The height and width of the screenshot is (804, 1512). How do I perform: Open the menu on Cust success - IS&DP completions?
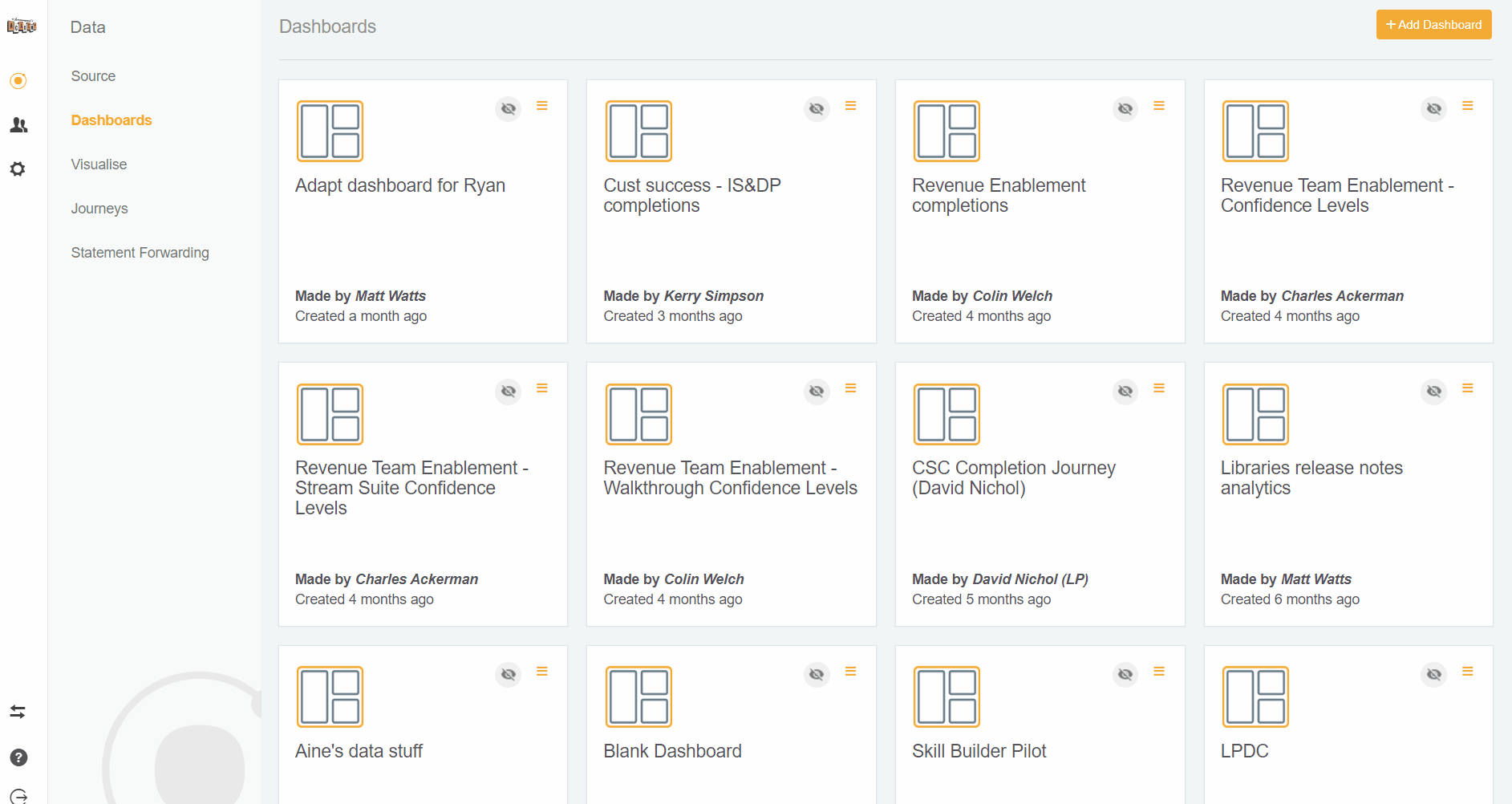850,105
